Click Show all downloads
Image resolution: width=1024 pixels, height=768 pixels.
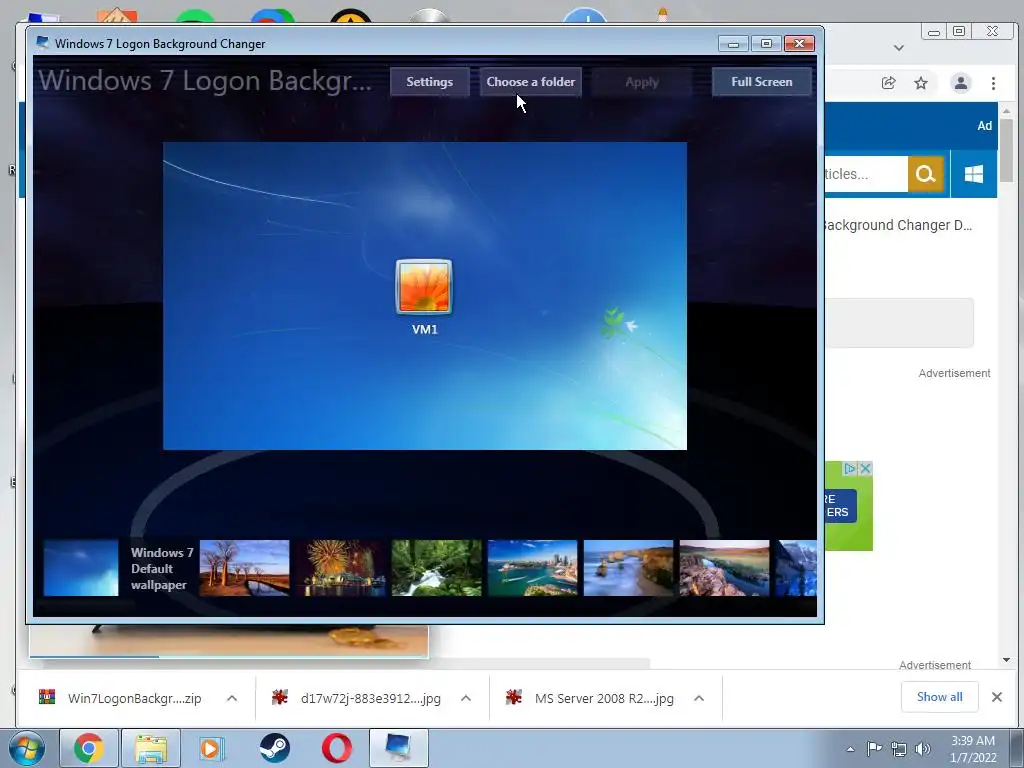(x=939, y=697)
